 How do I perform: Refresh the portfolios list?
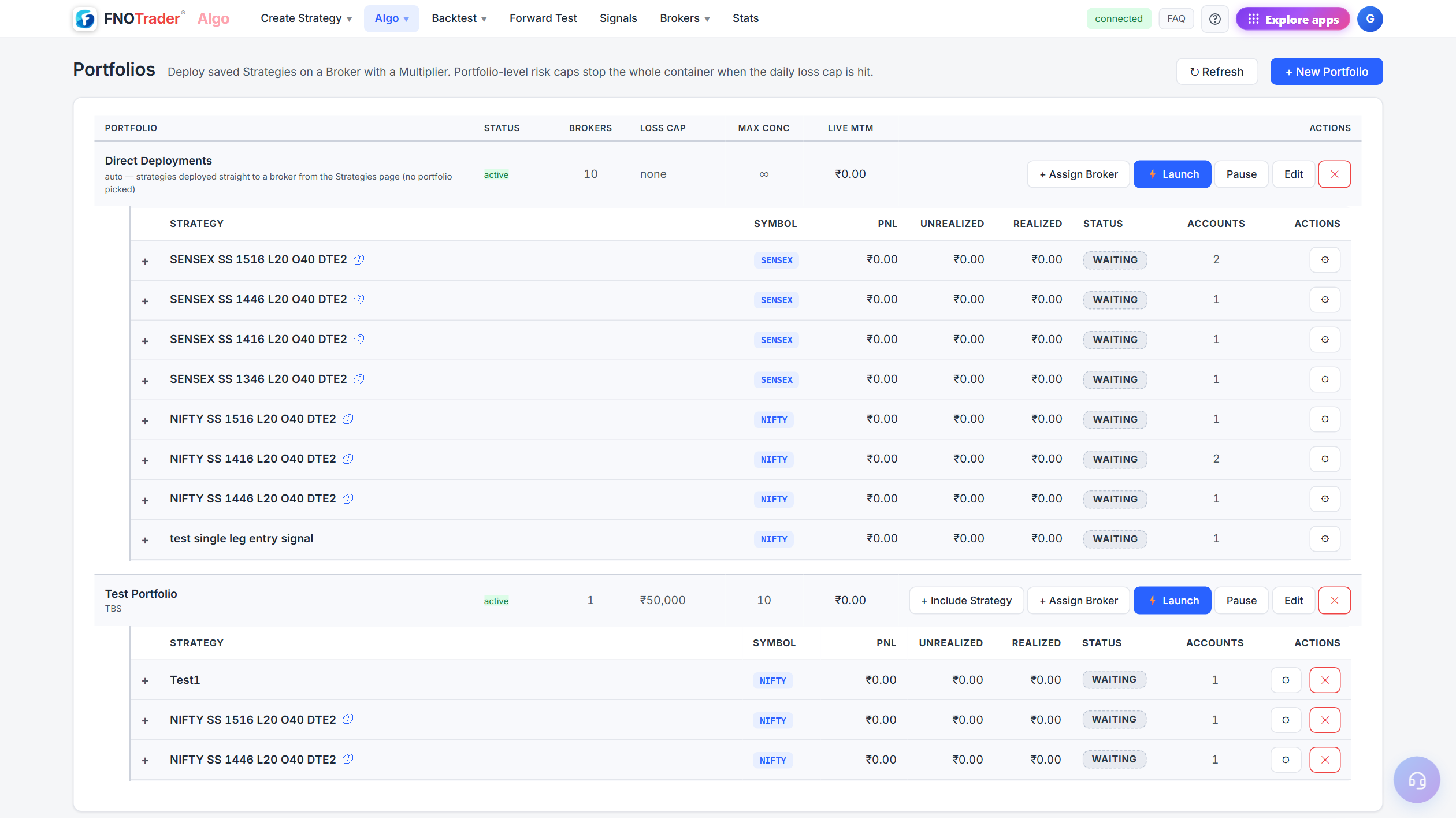(x=1217, y=72)
